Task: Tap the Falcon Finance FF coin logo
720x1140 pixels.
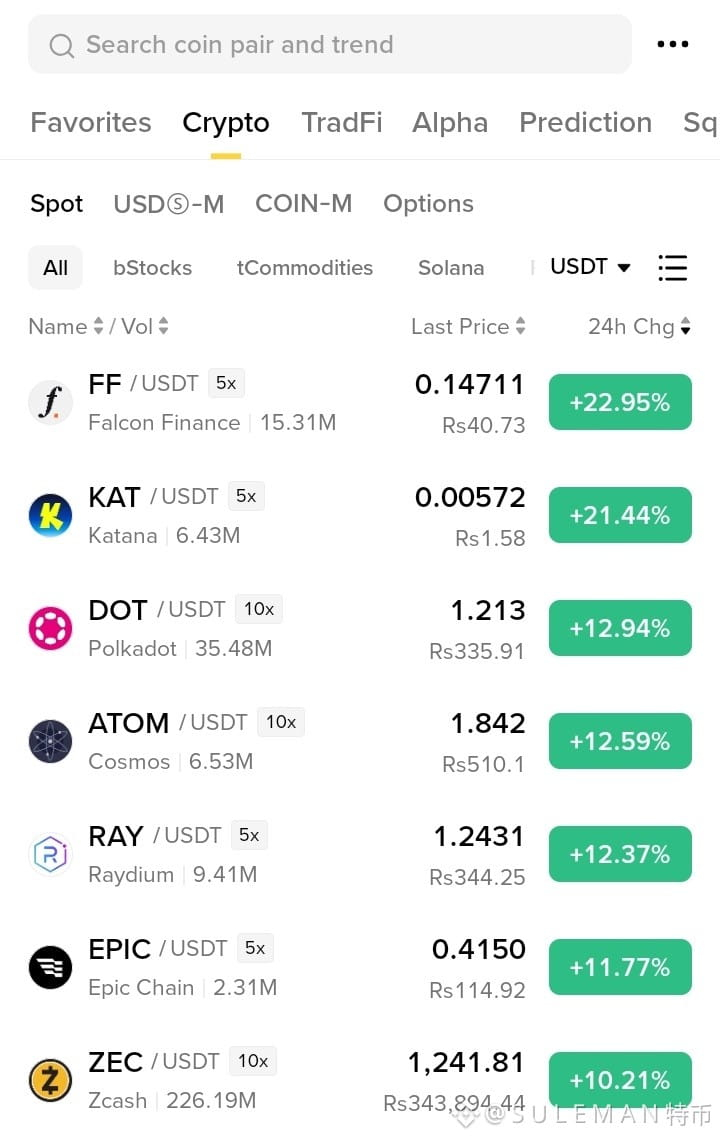Action: click(50, 402)
